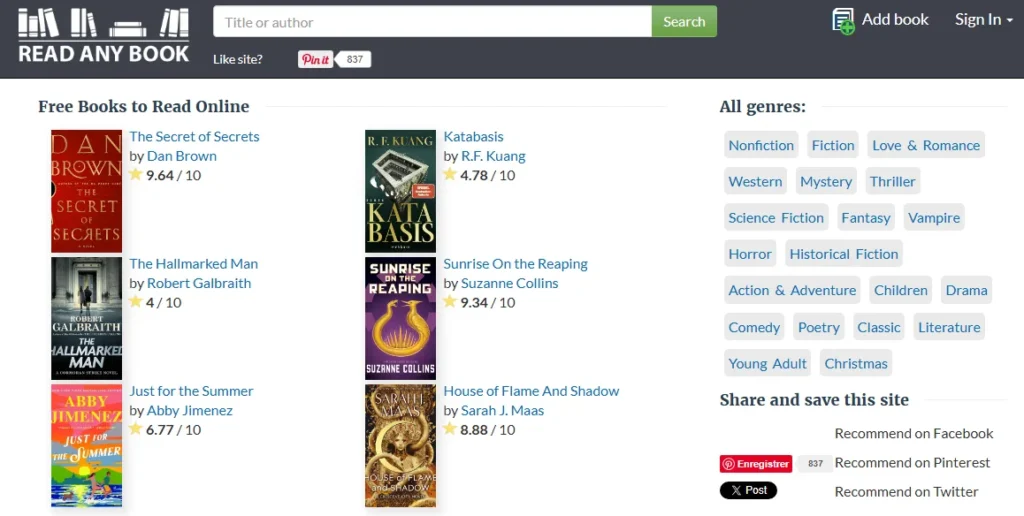
Task: Click the star next to 4 / 10
Action: [136, 302]
